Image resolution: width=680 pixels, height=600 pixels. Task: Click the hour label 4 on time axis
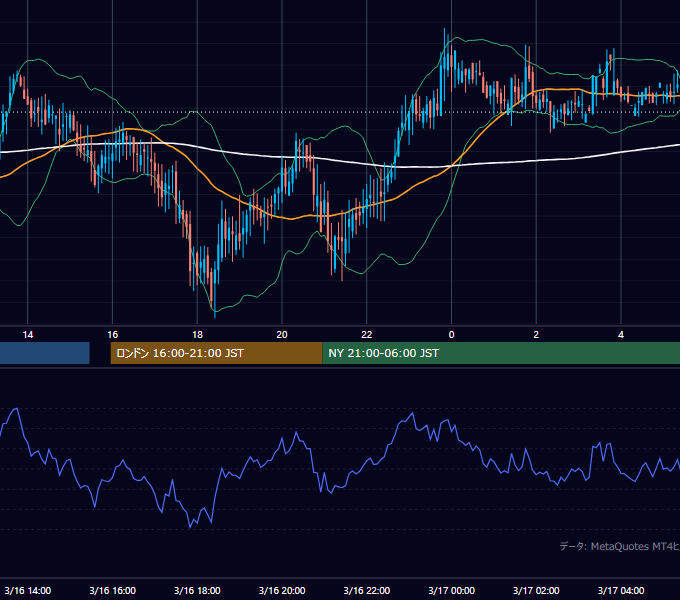tap(621, 335)
